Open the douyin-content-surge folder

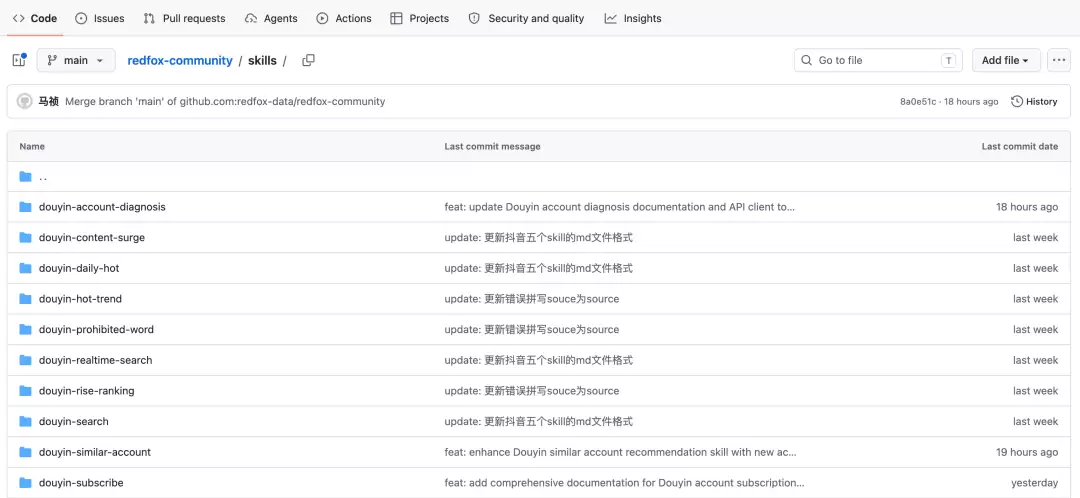click(92, 238)
